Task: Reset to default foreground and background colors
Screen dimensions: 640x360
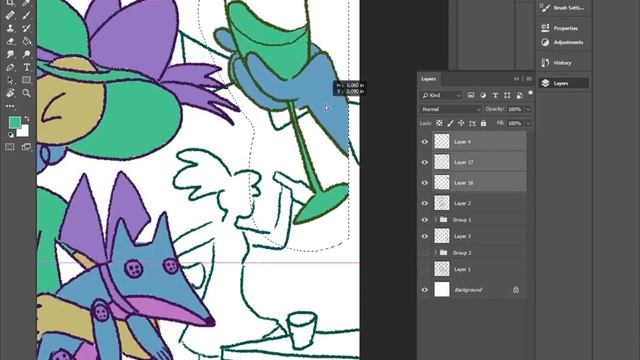Action: (x=11, y=135)
